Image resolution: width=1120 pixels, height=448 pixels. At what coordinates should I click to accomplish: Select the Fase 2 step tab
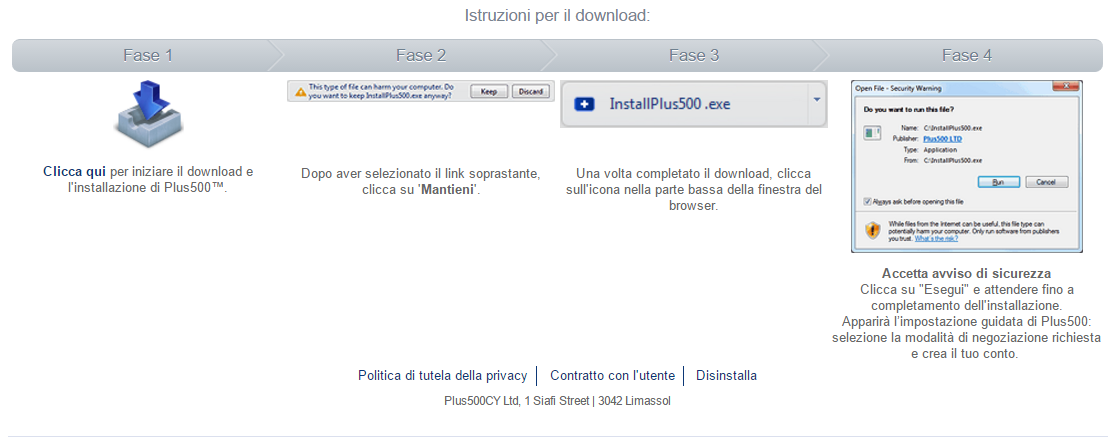pyautogui.click(x=421, y=56)
